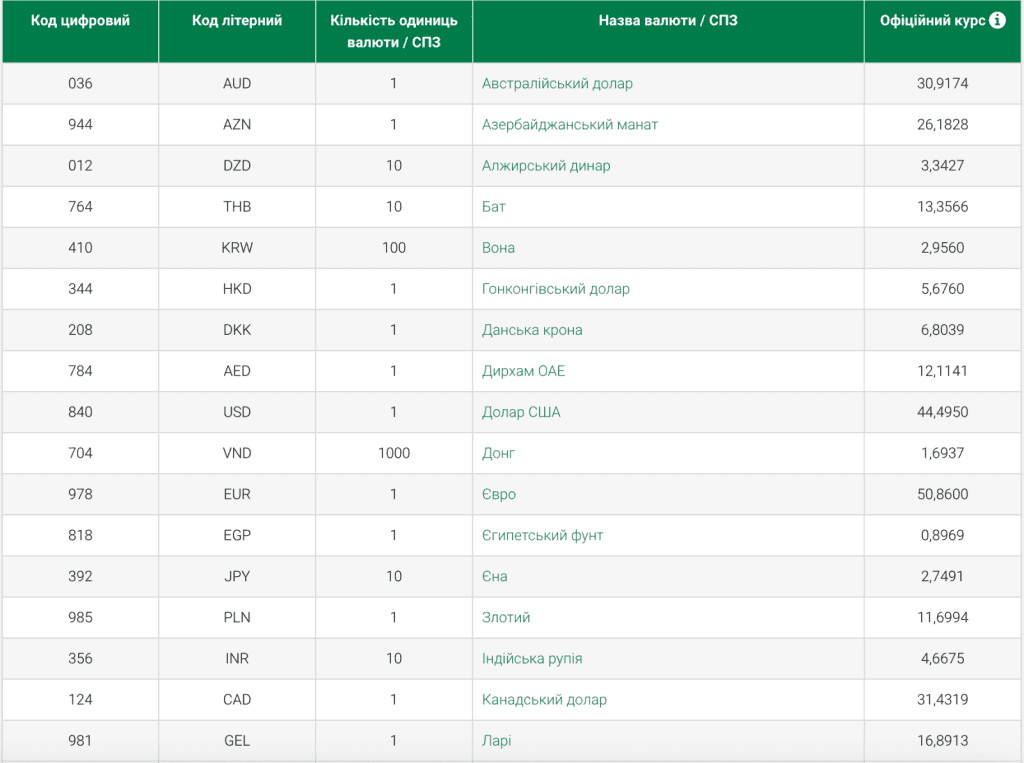Screen dimensions: 1024x763
Task: Open the Алжирський динар currency link
Action: coord(546,166)
